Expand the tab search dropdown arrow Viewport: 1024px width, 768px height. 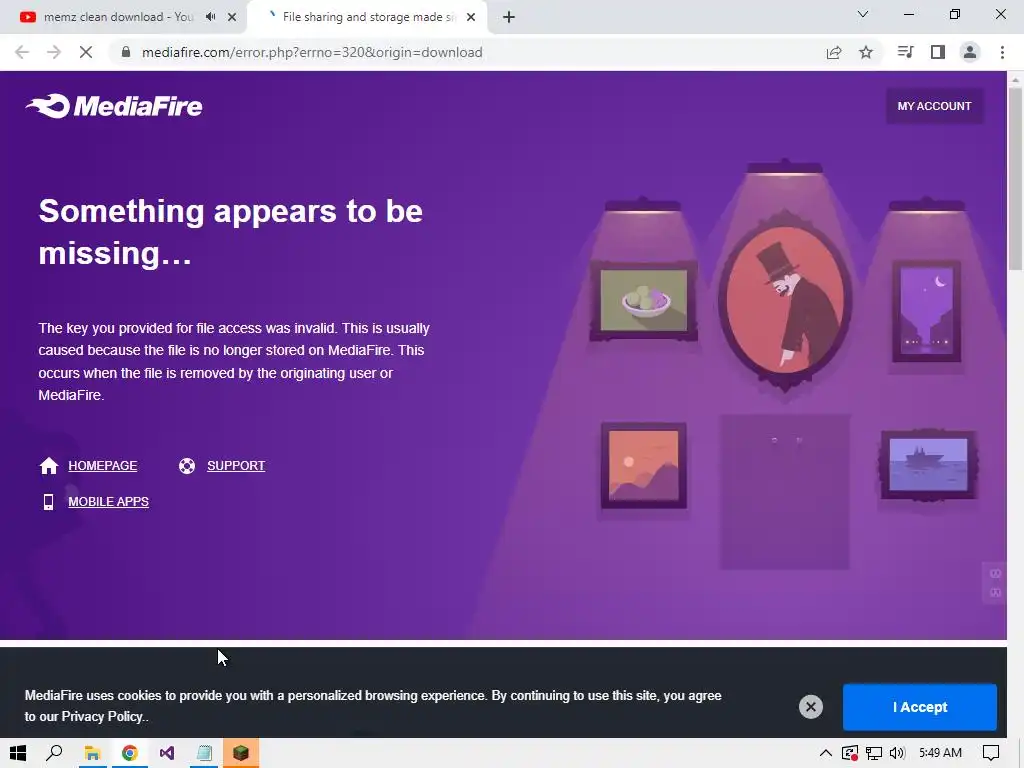[x=863, y=14]
